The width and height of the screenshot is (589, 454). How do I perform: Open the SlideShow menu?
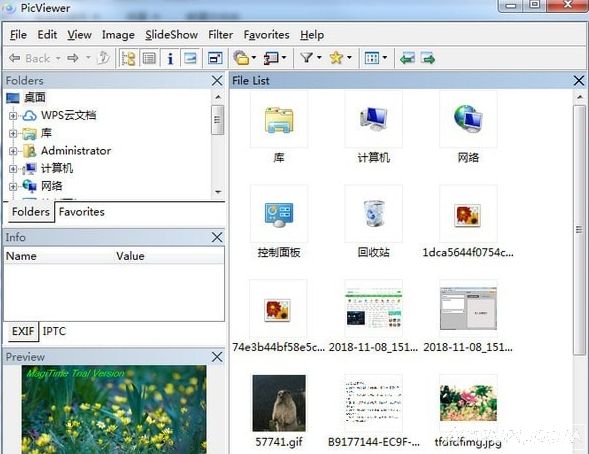(171, 35)
